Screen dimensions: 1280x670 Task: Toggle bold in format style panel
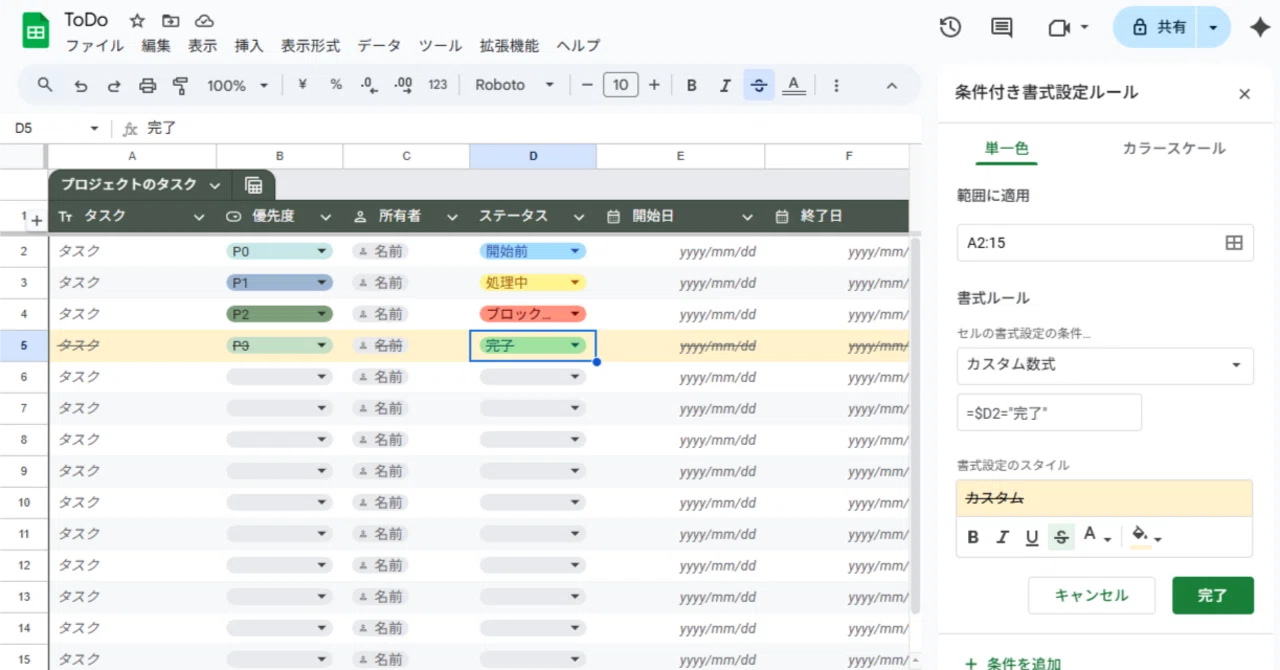973,538
